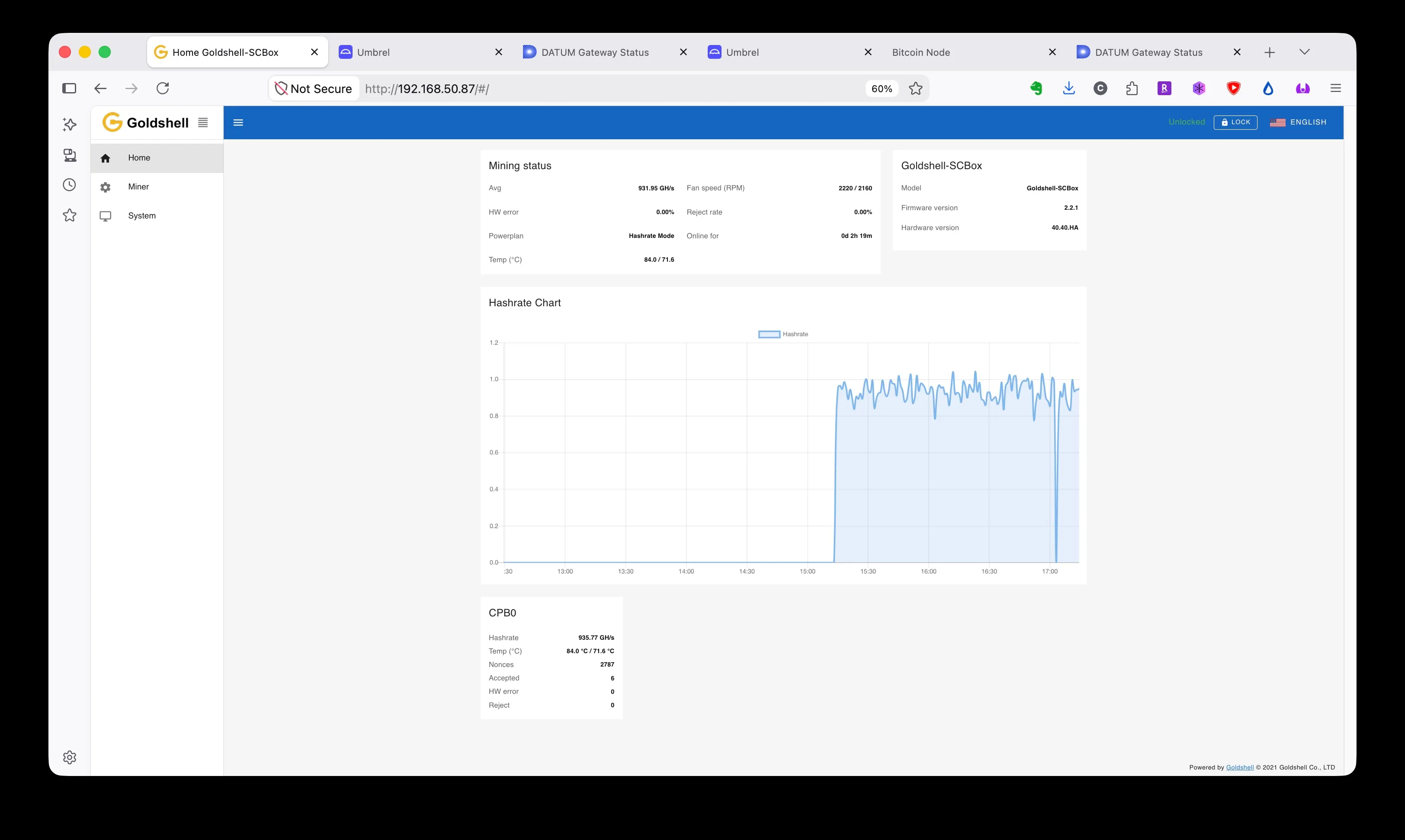Click the LOCK button

click(1235, 122)
